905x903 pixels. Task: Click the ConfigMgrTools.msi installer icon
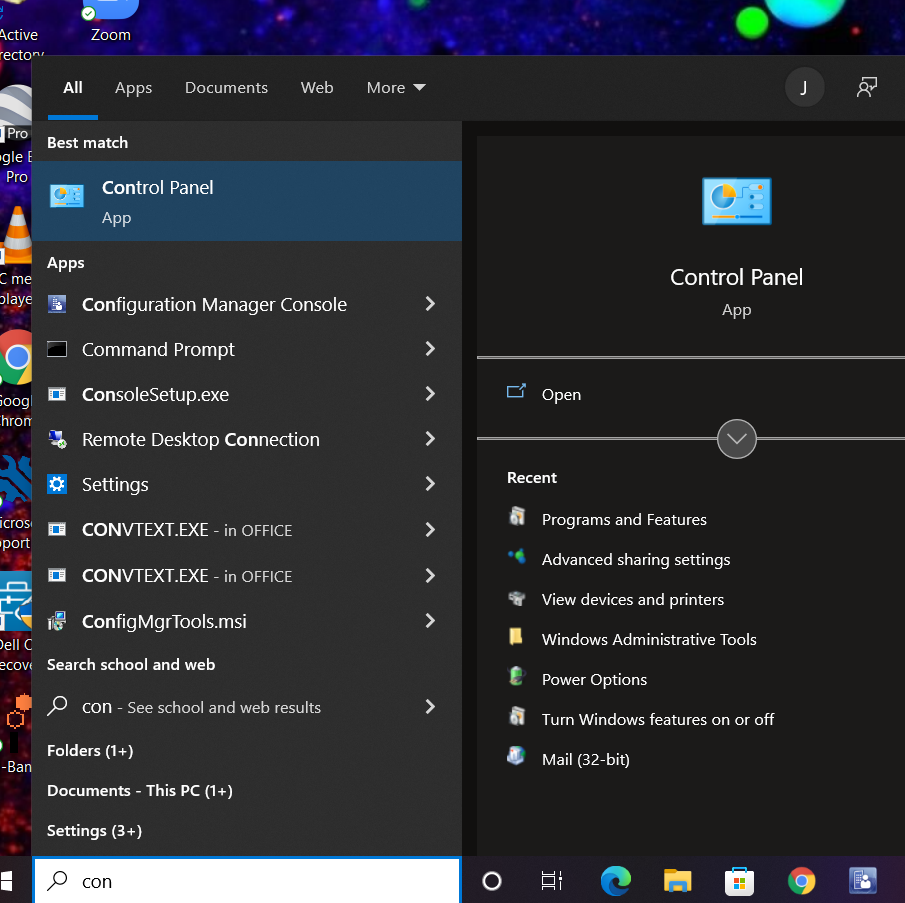point(57,621)
